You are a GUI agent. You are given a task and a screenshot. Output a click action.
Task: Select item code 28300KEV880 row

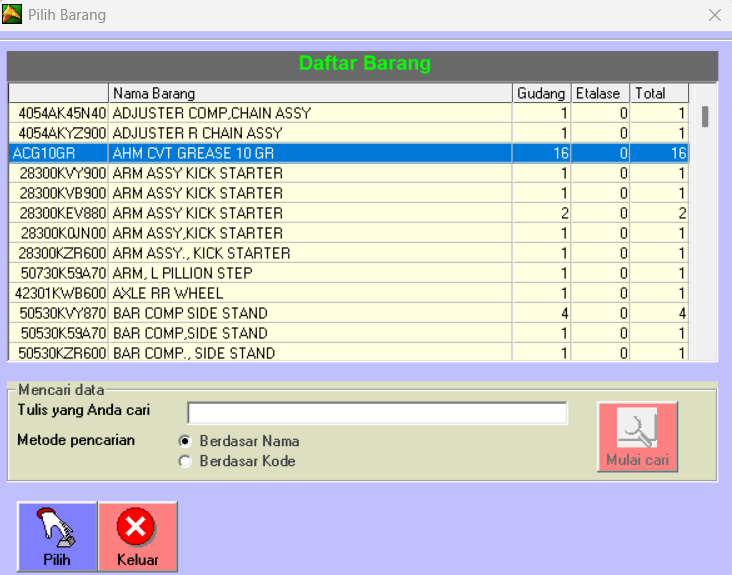[60, 213]
